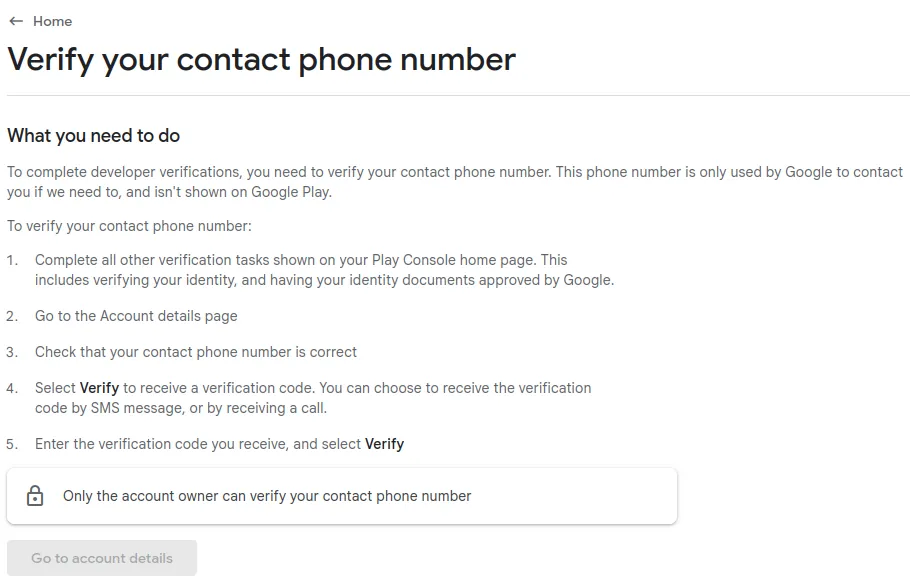Select step 3 about checking your phone number
910x578 pixels.
coord(195,352)
